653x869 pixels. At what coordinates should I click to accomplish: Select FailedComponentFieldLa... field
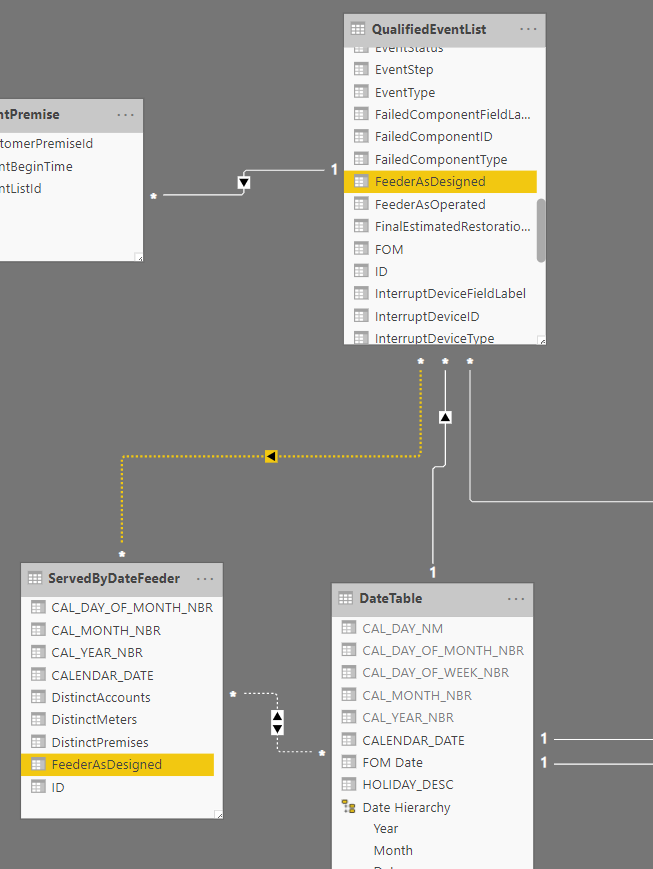(x=452, y=115)
